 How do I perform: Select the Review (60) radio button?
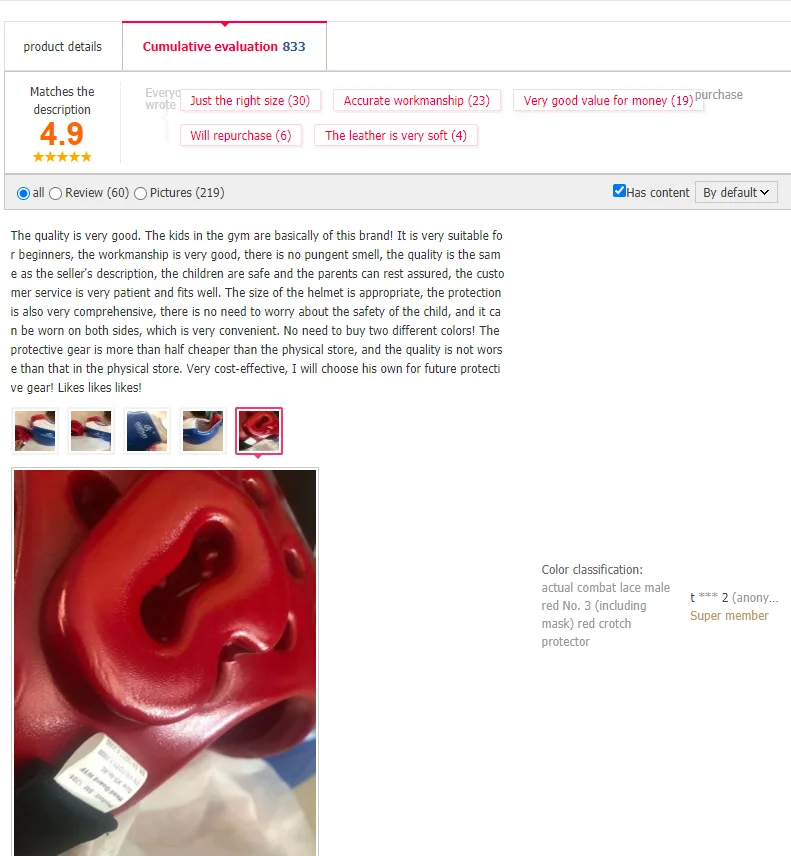coord(55,193)
